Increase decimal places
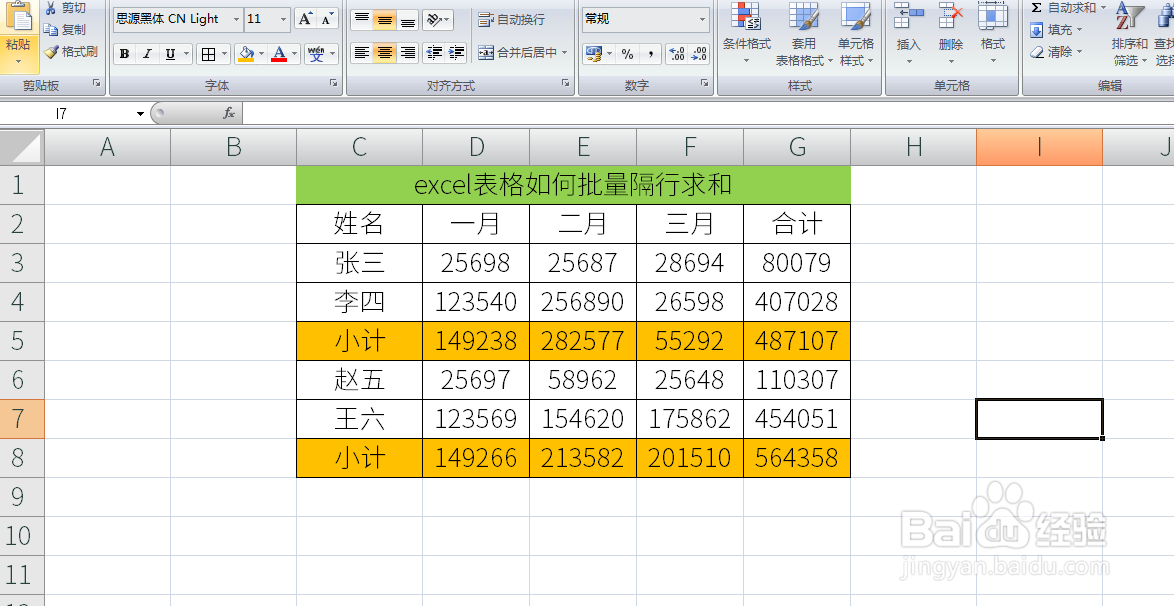The image size is (1174, 606). click(x=677, y=53)
